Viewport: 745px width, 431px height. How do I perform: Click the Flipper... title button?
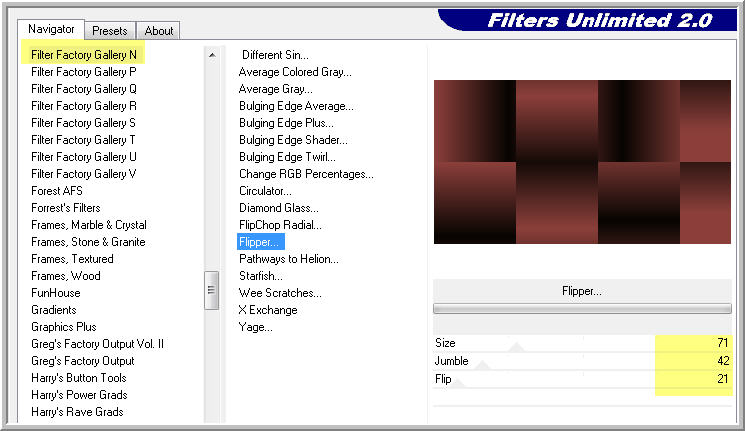[x=582, y=291]
